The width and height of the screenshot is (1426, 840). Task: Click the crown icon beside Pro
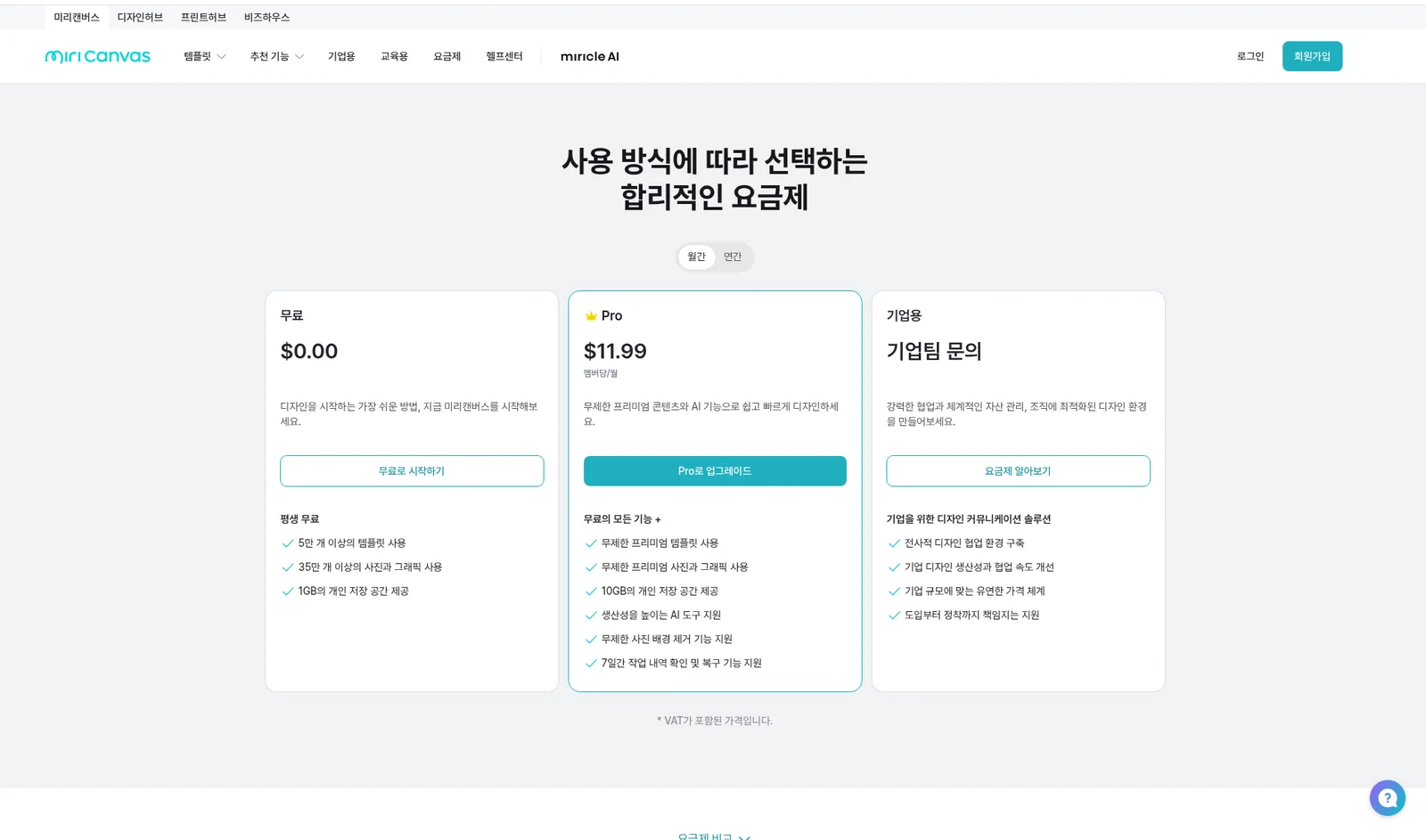click(x=590, y=316)
